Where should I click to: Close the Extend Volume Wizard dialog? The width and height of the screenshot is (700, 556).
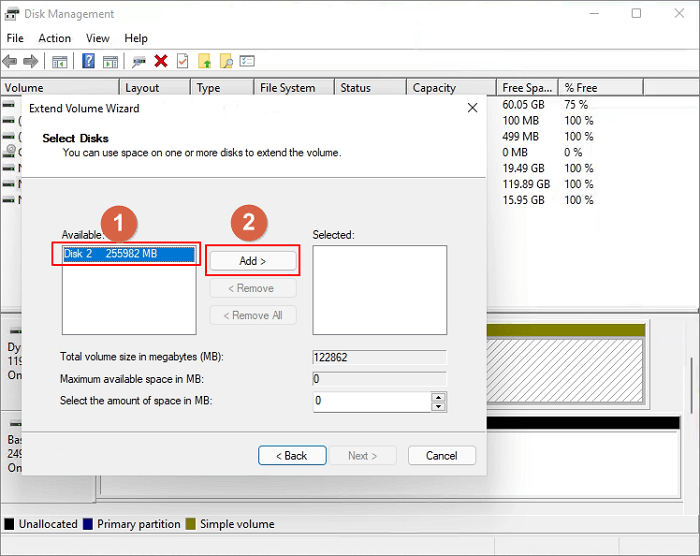click(472, 108)
